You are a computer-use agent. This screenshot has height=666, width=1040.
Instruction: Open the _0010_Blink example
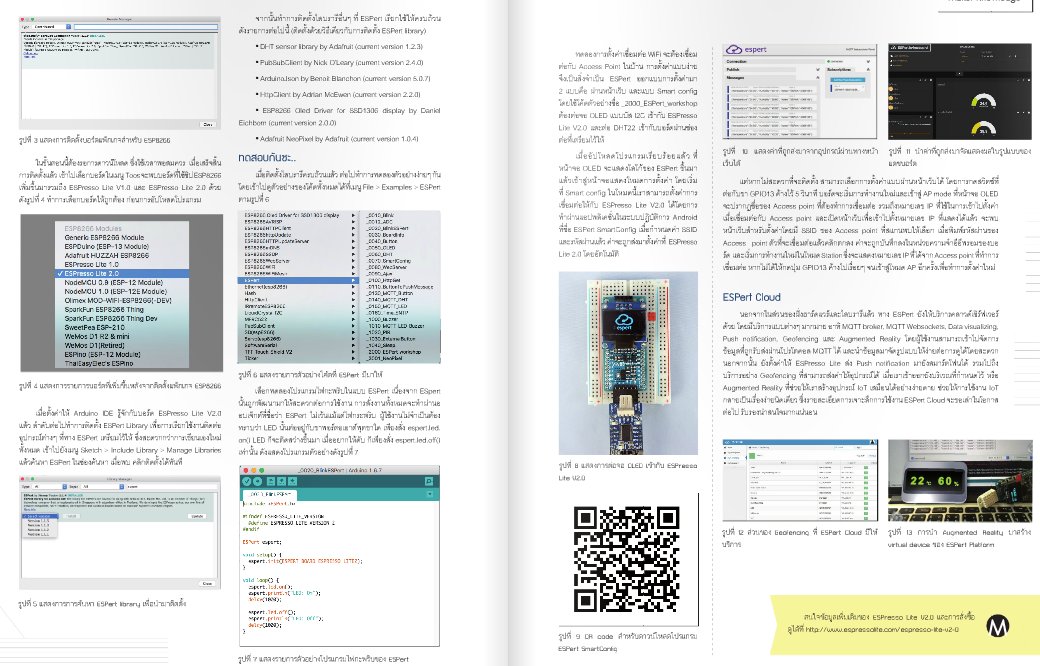pyautogui.click(x=380, y=215)
